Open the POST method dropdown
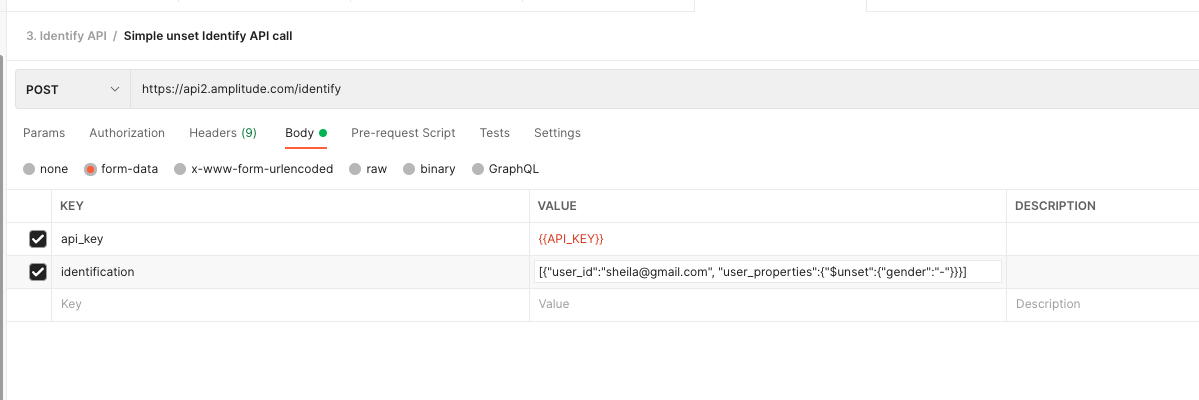This screenshot has width=1199, height=400. coord(72,89)
